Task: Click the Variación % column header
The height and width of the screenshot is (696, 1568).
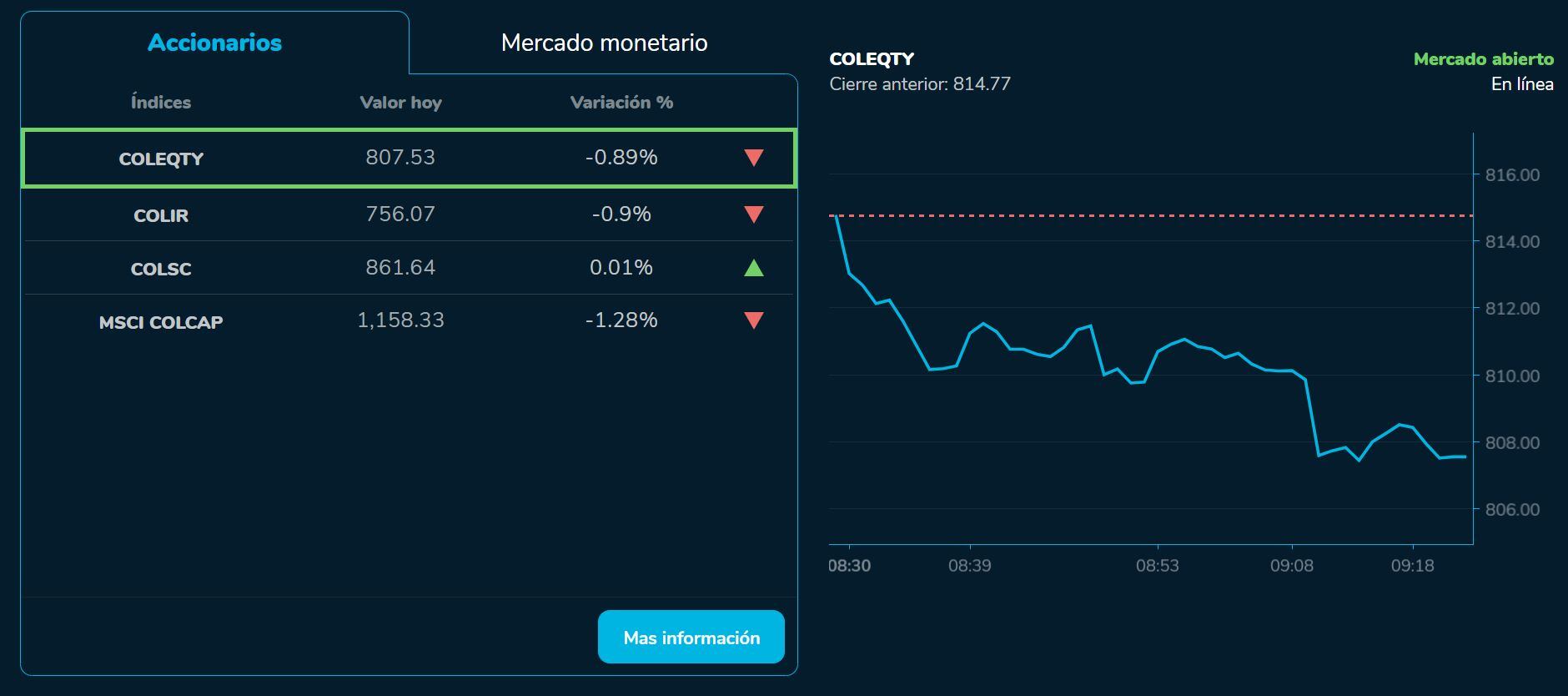Action: pyautogui.click(x=621, y=103)
